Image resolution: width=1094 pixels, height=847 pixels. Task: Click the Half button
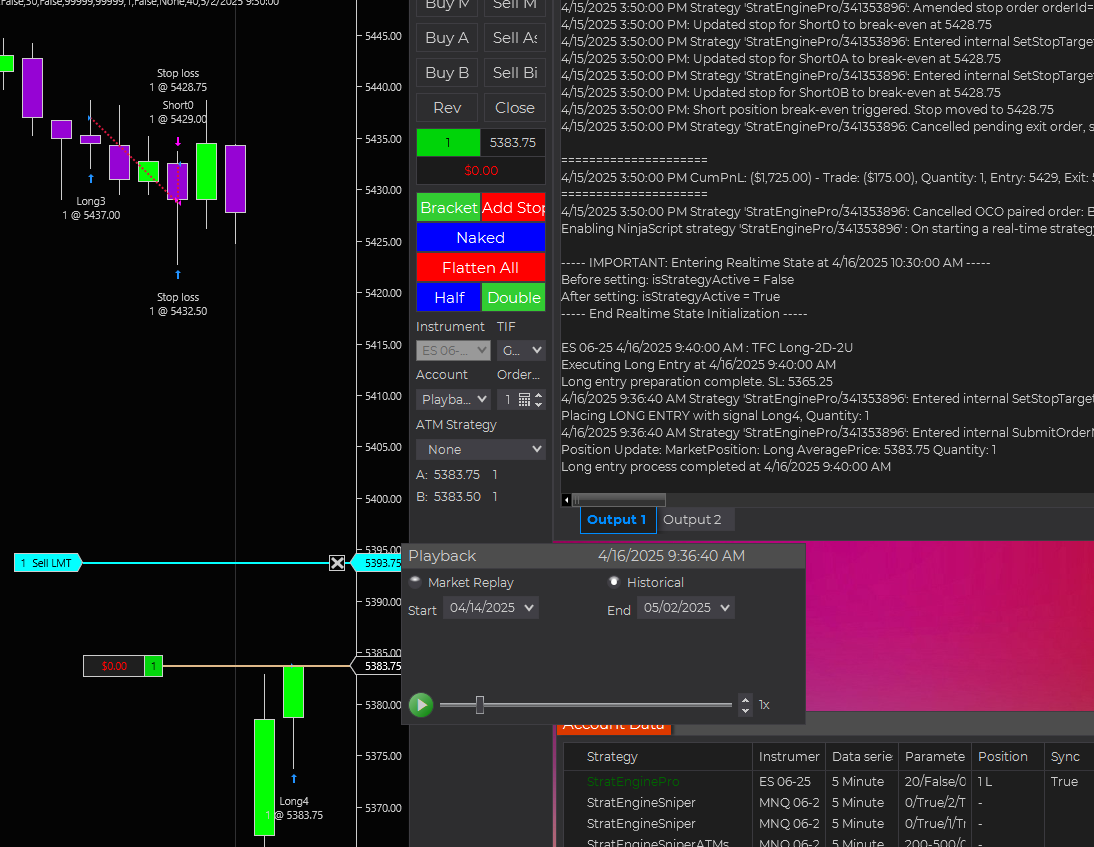click(x=449, y=297)
